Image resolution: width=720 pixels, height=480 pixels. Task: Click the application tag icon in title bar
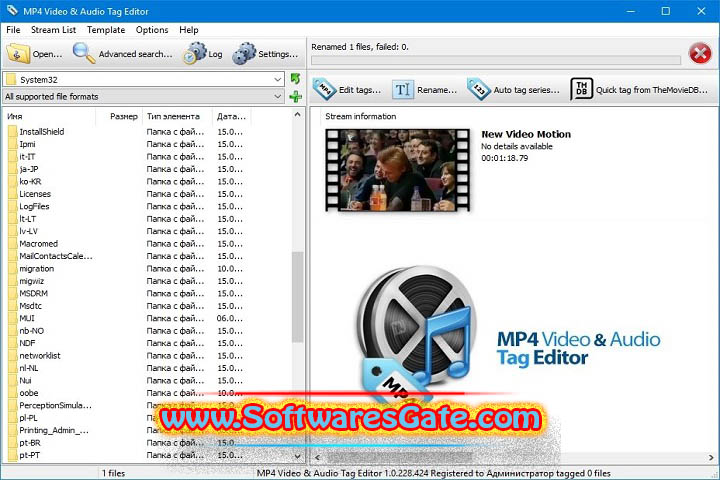13,11
